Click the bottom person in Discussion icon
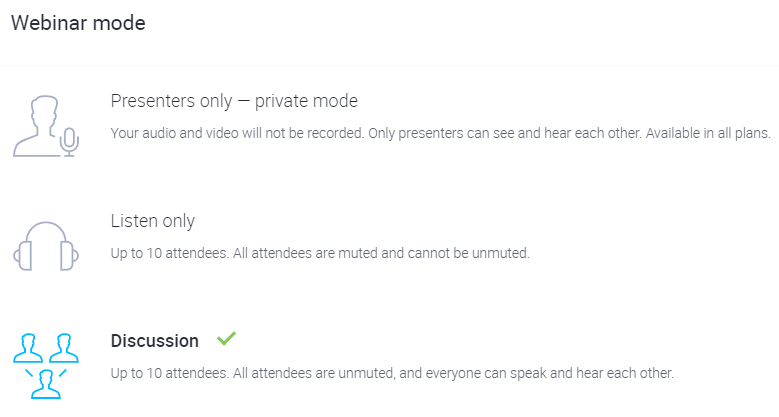This screenshot has height=417, width=779. pyautogui.click(x=46, y=384)
